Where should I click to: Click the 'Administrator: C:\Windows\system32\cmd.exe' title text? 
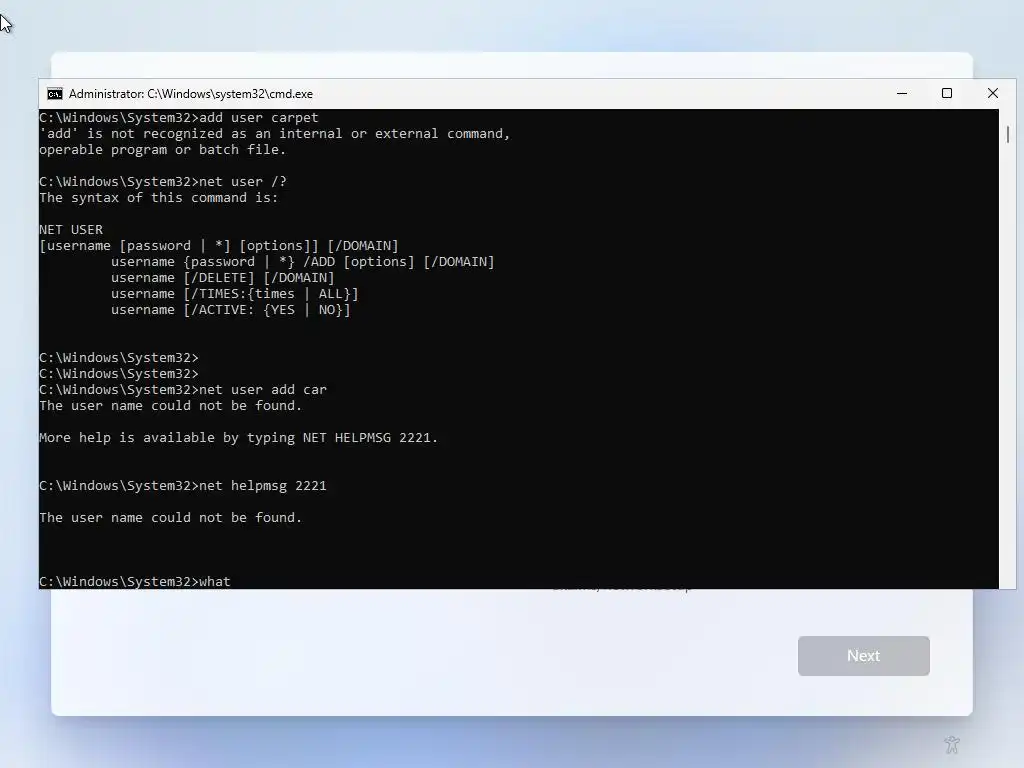[x=191, y=94]
